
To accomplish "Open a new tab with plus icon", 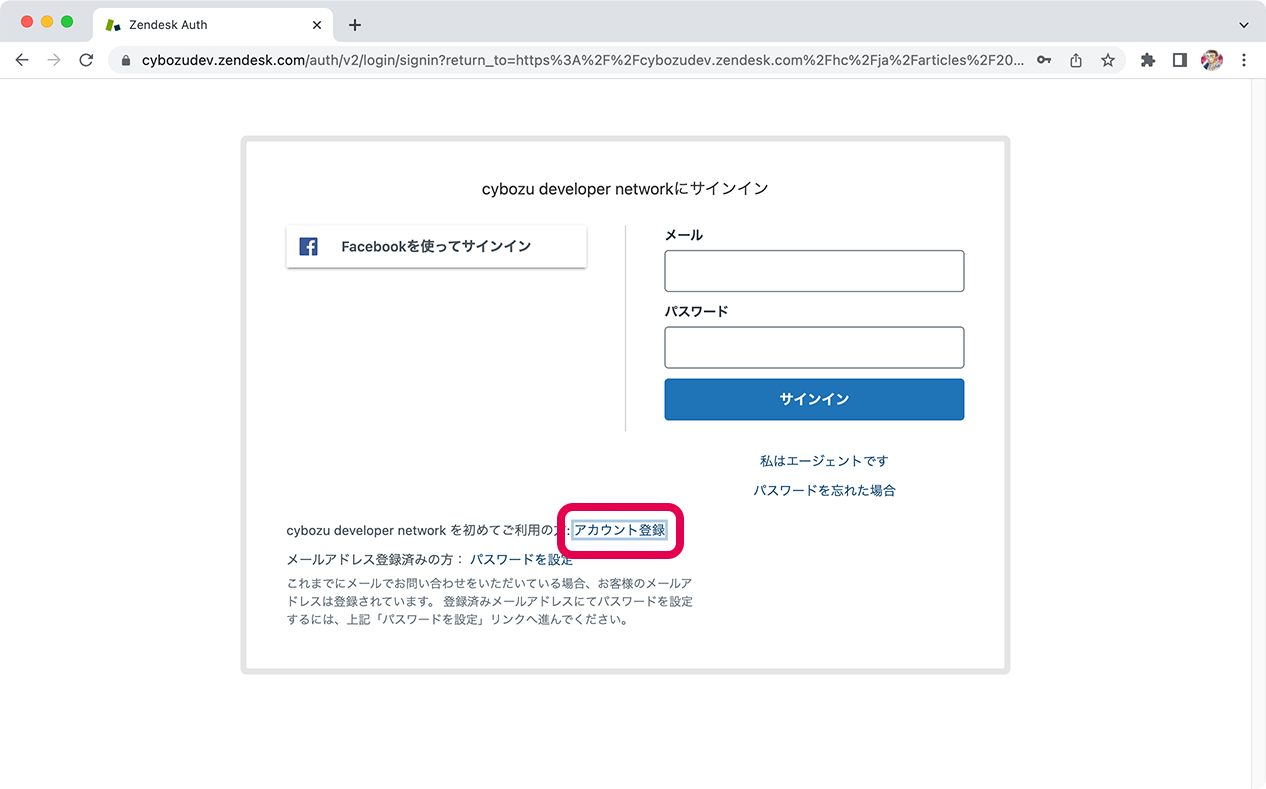I will (x=354, y=25).
